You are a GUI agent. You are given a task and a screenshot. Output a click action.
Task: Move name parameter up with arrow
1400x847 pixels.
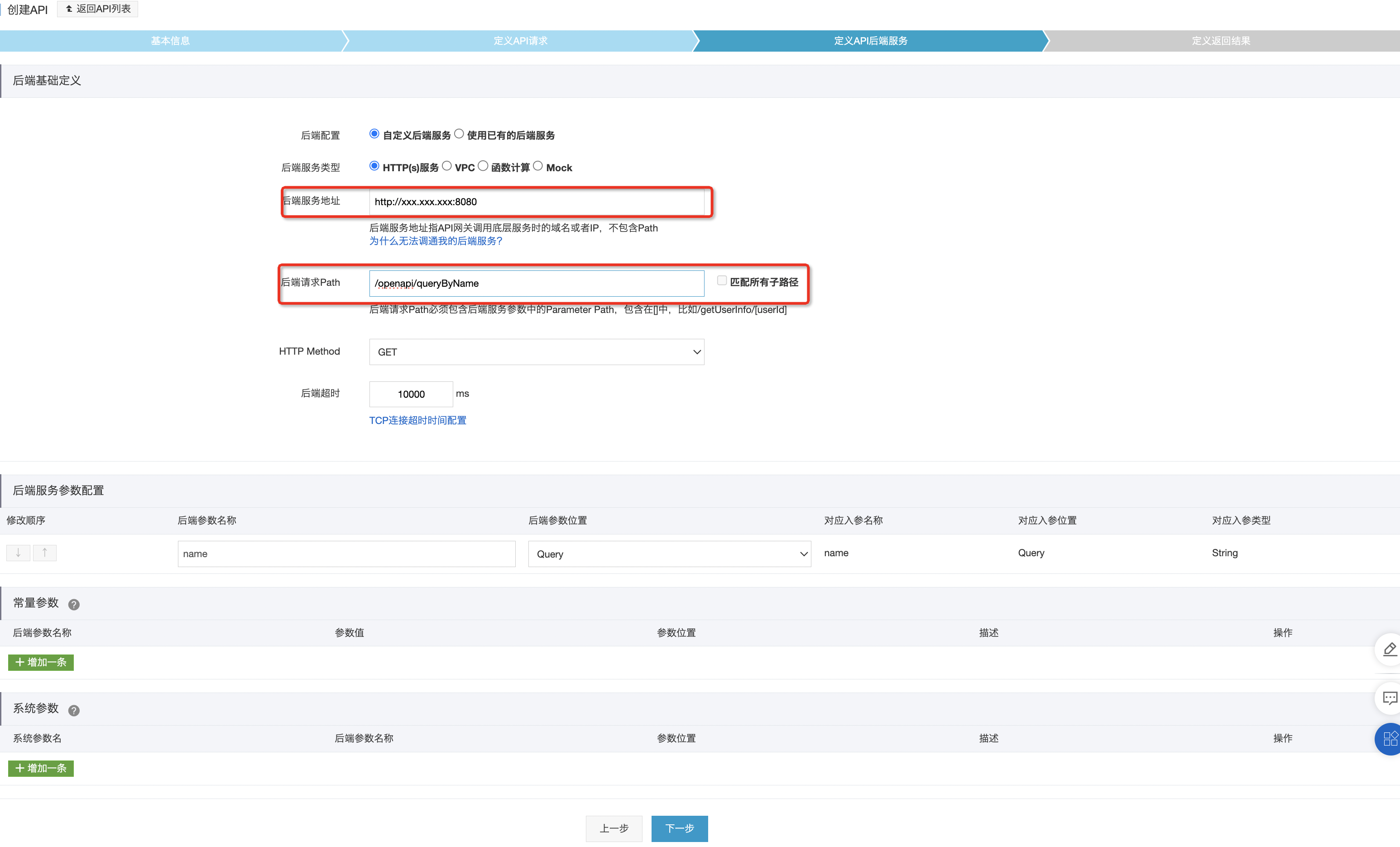click(45, 553)
